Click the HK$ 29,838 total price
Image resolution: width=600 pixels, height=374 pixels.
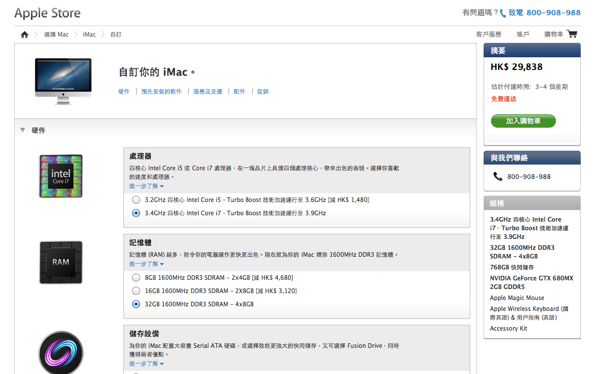point(517,67)
